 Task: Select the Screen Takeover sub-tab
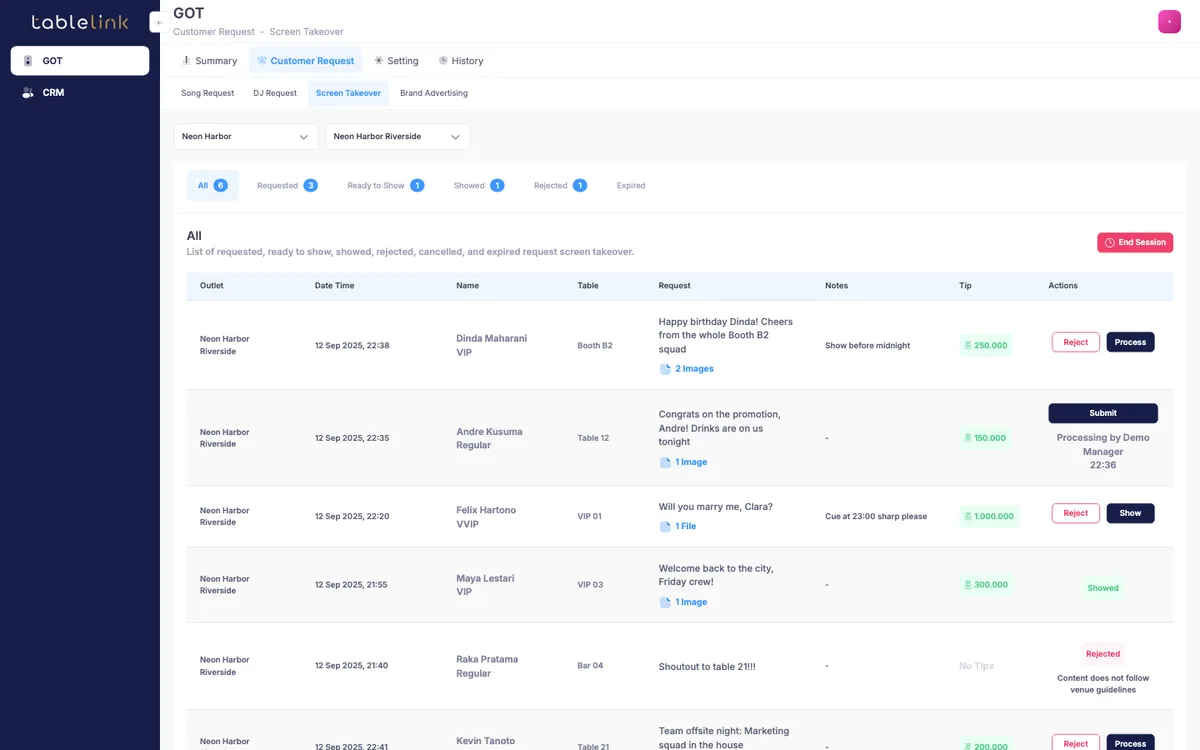click(x=348, y=93)
